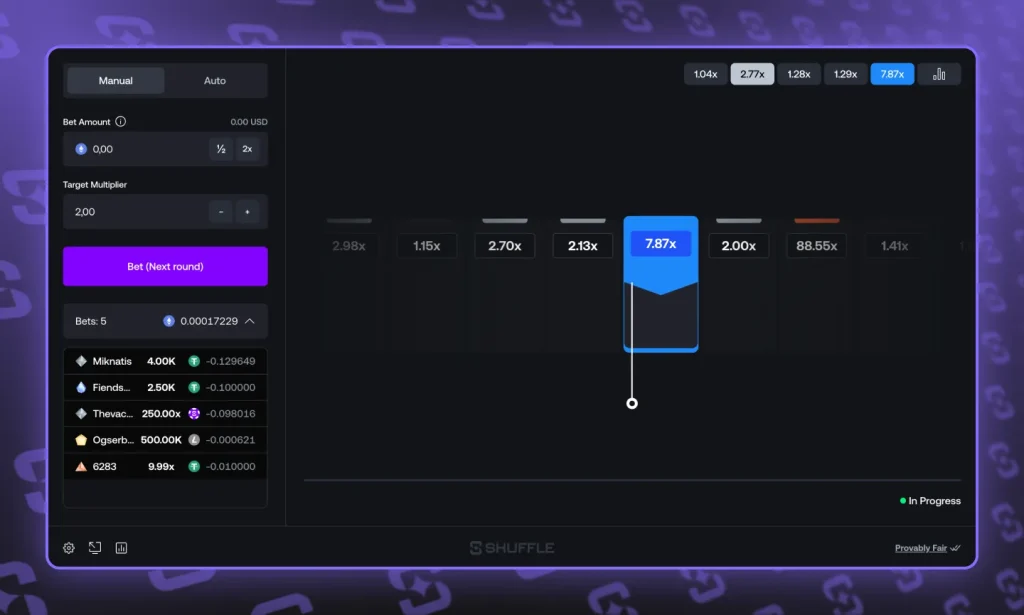Click the 500.00K multiplier value

[161, 440]
